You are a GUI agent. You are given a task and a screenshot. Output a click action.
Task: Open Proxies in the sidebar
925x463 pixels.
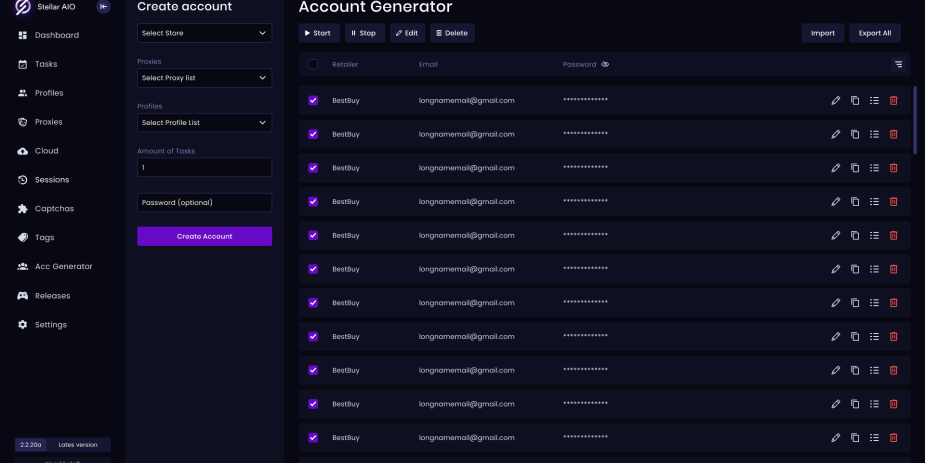tap(48, 122)
